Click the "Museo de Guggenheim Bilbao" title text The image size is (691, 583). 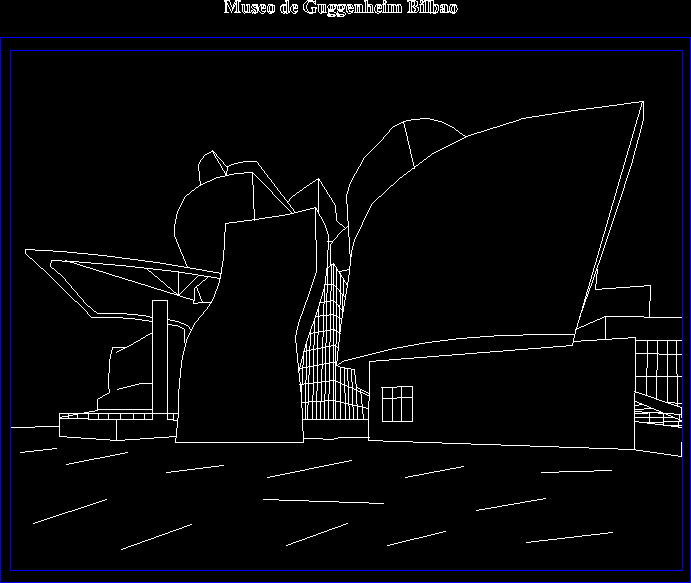coord(341,7)
